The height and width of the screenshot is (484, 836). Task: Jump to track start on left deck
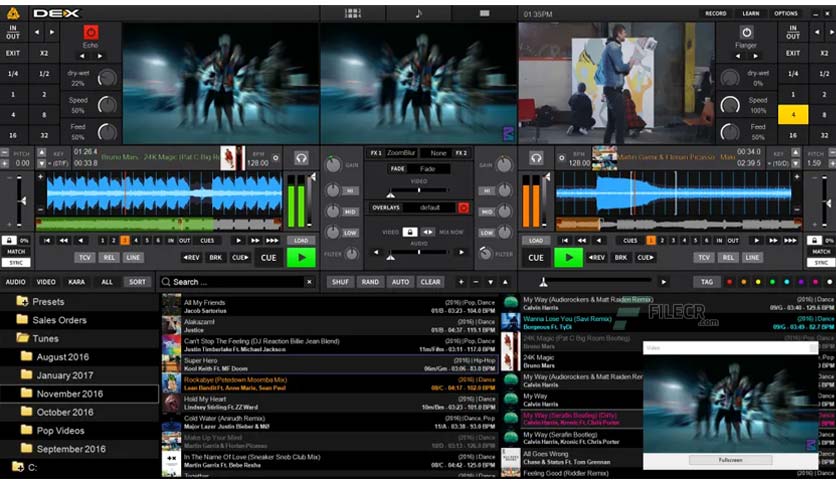(47, 240)
